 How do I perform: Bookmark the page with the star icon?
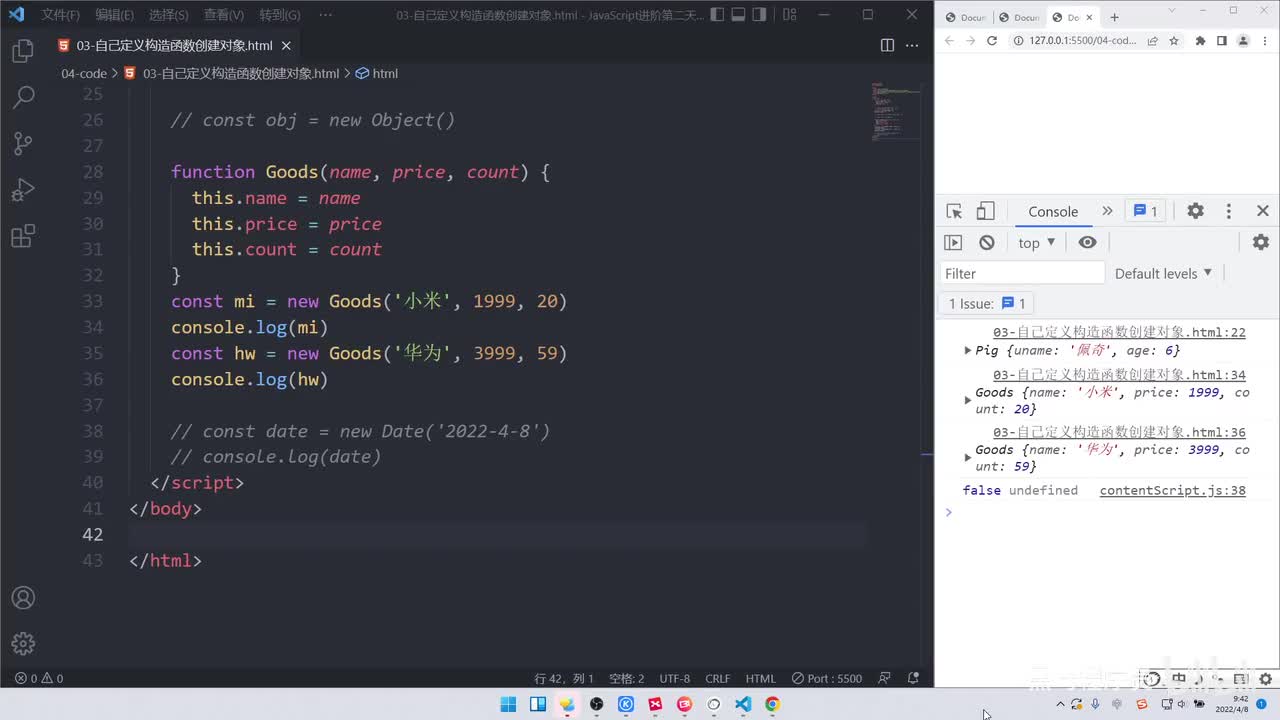coord(1174,41)
